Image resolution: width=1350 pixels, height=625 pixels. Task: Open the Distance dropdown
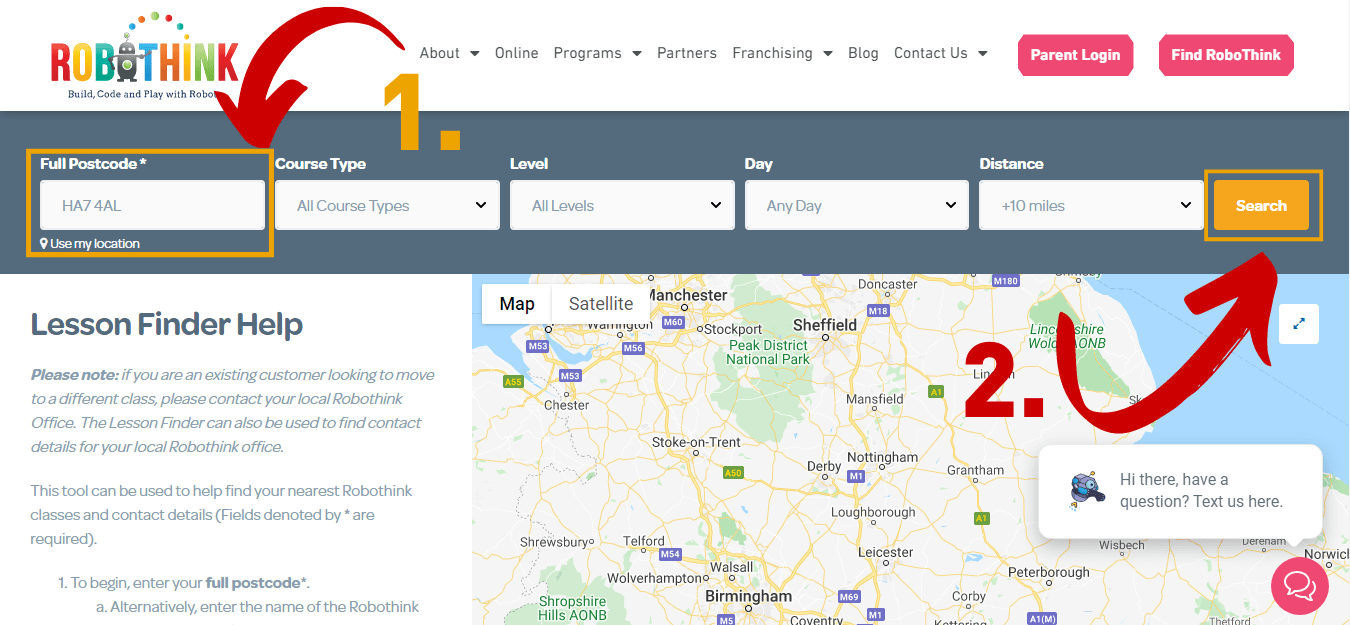click(1091, 205)
